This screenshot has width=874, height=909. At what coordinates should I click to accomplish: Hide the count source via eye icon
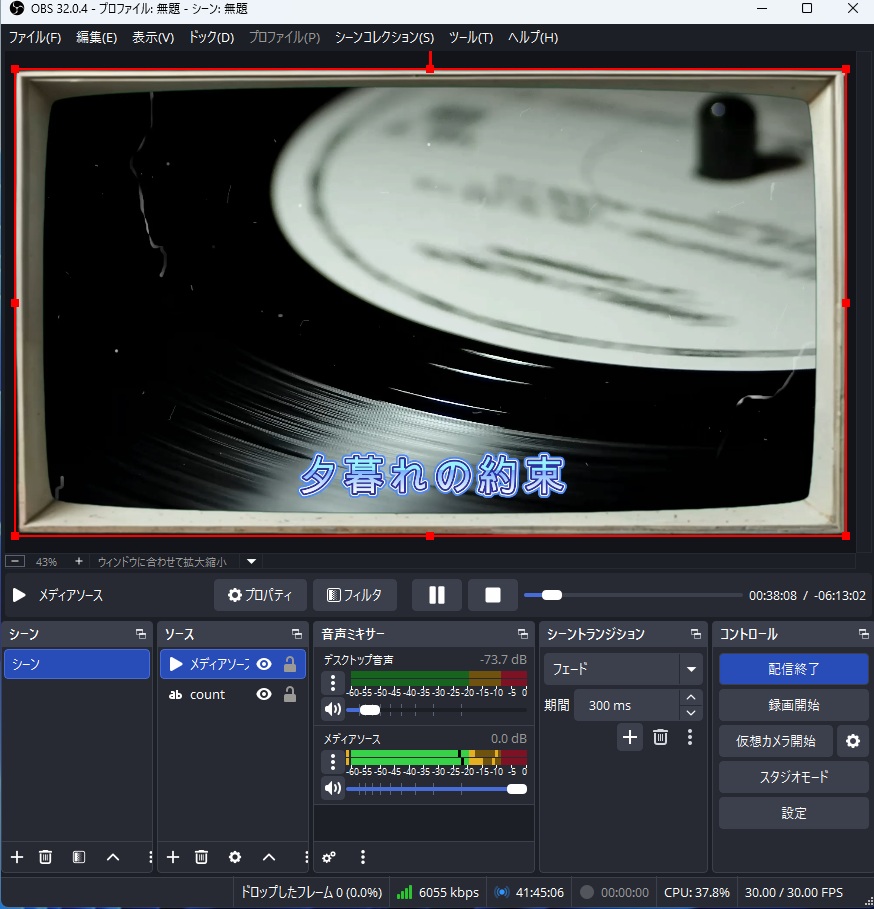264,695
